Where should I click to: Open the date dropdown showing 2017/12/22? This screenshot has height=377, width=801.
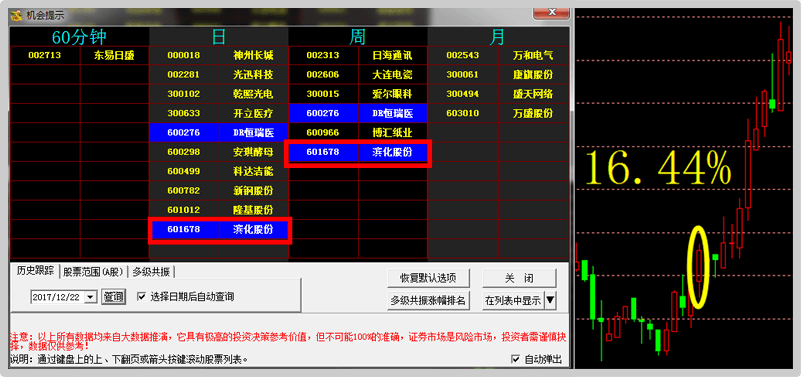(90, 297)
